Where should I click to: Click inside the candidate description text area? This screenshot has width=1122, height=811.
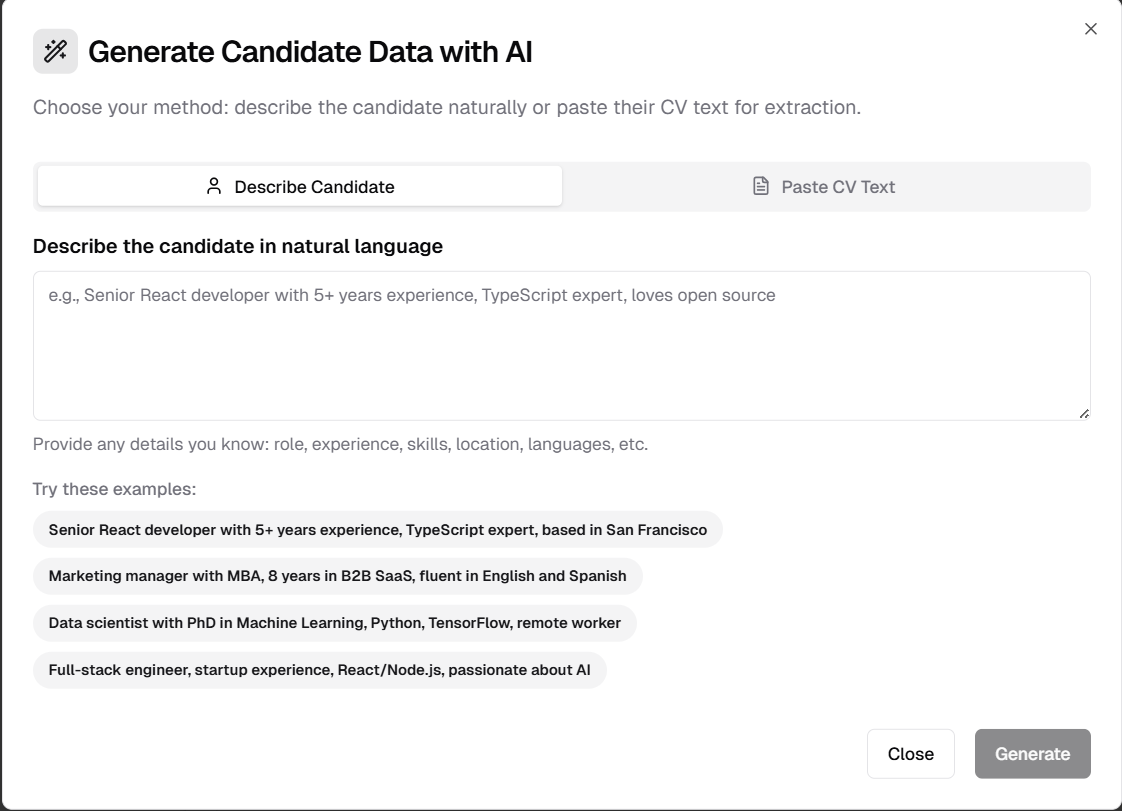(561, 345)
